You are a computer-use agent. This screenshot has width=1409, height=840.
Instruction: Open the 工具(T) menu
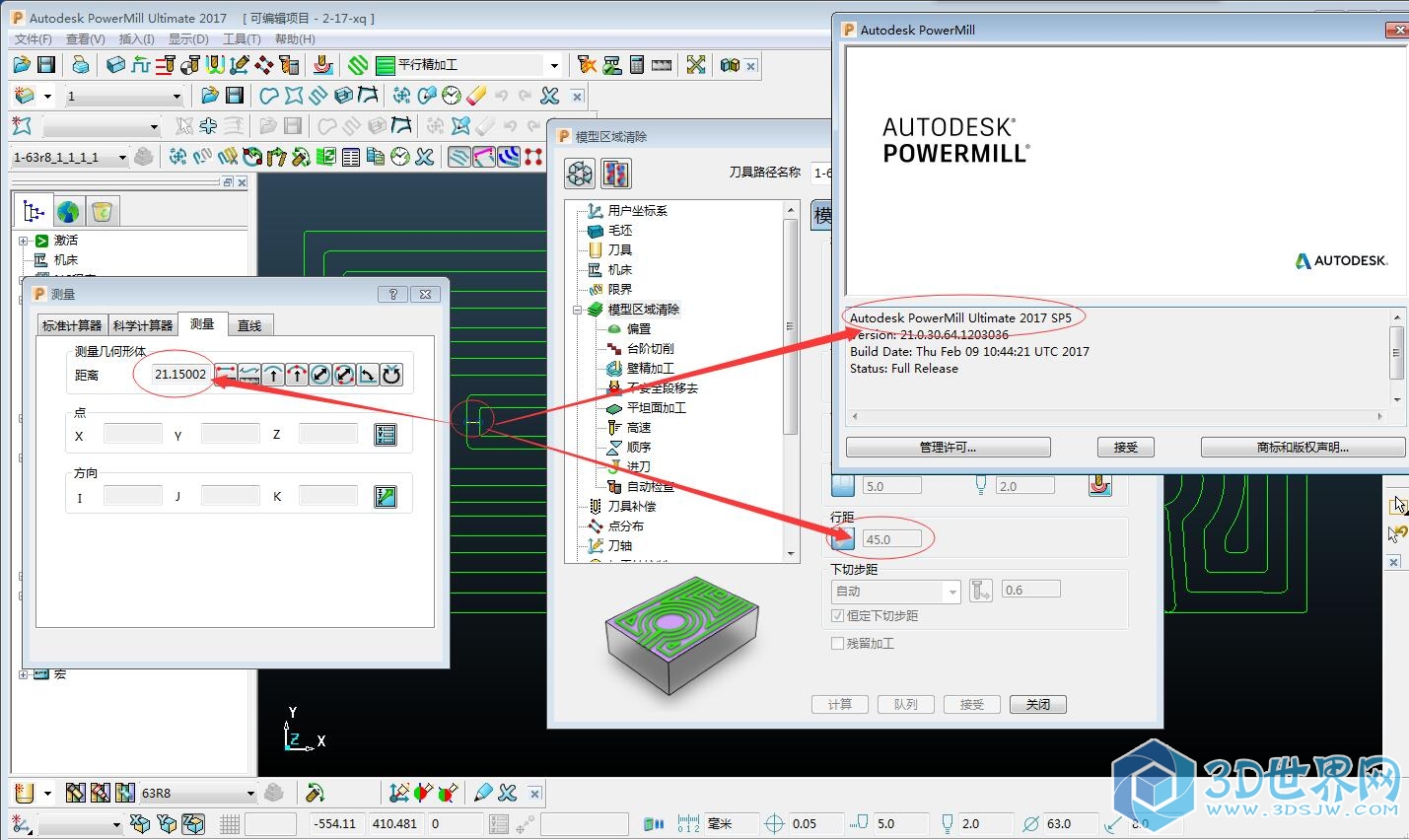pyautogui.click(x=242, y=38)
